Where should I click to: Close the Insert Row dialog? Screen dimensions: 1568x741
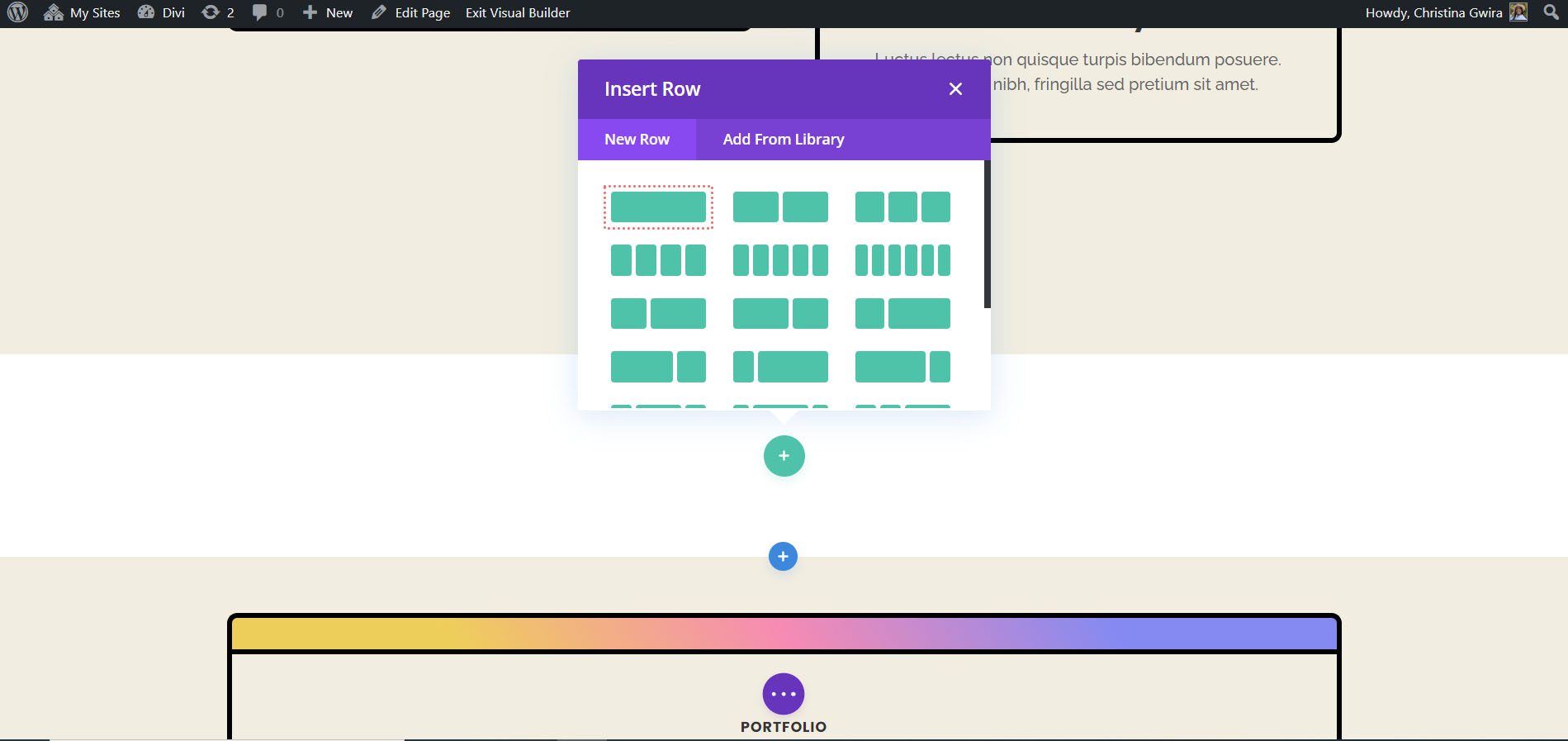click(955, 89)
